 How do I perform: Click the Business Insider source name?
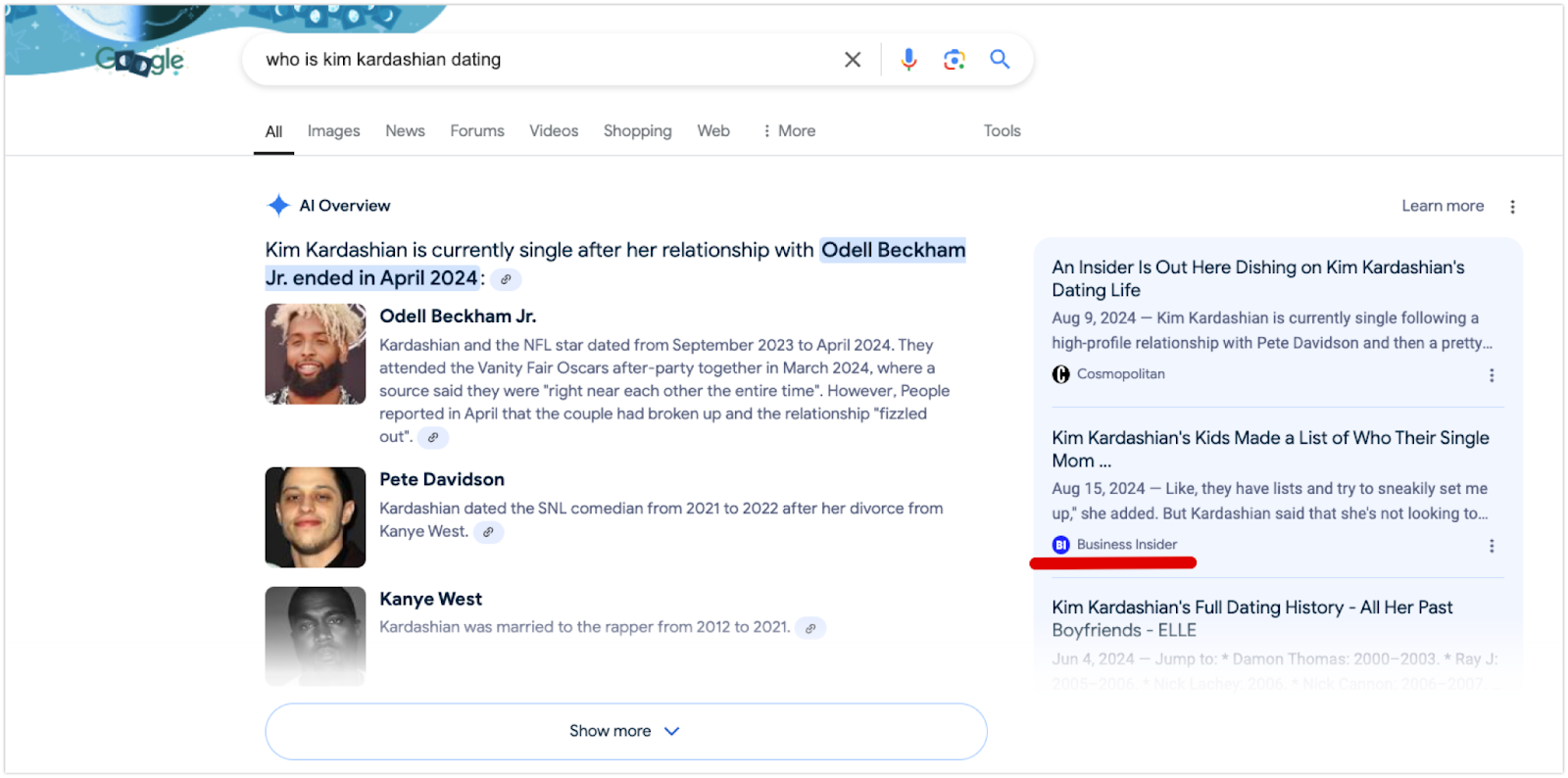pyautogui.click(x=1127, y=545)
